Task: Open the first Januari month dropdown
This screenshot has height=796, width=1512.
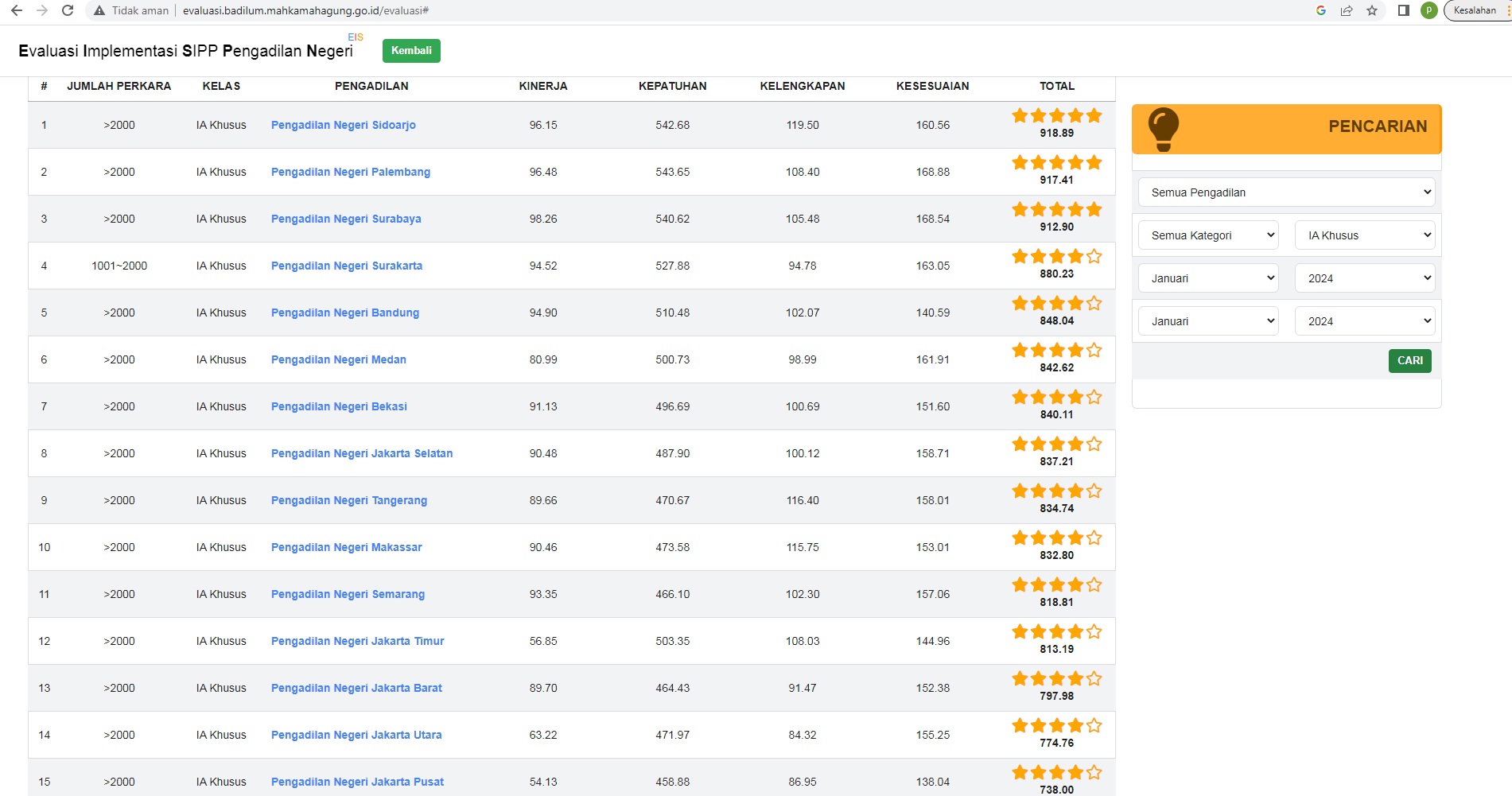Action: tap(1208, 278)
